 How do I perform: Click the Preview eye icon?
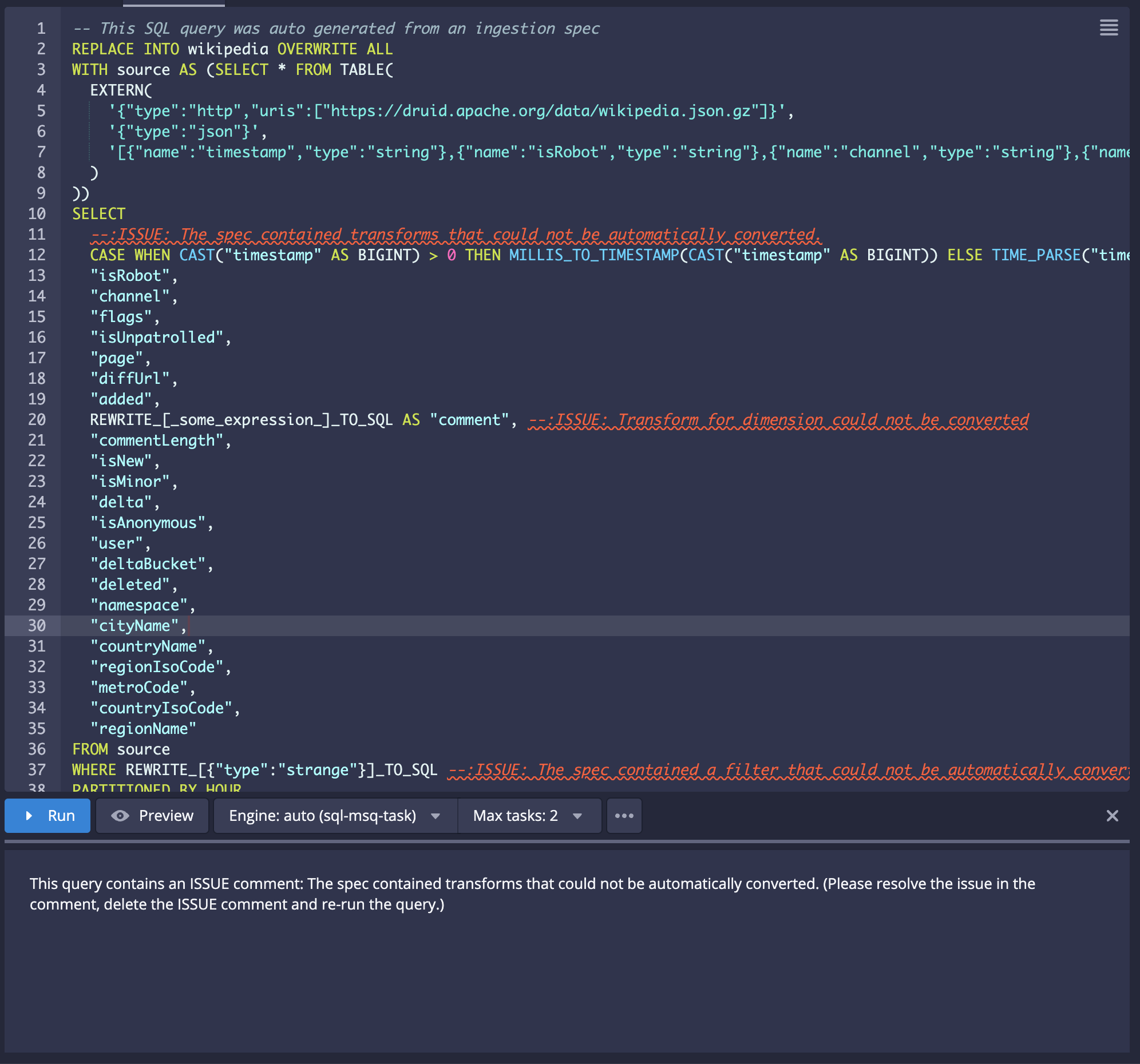pyautogui.click(x=120, y=815)
